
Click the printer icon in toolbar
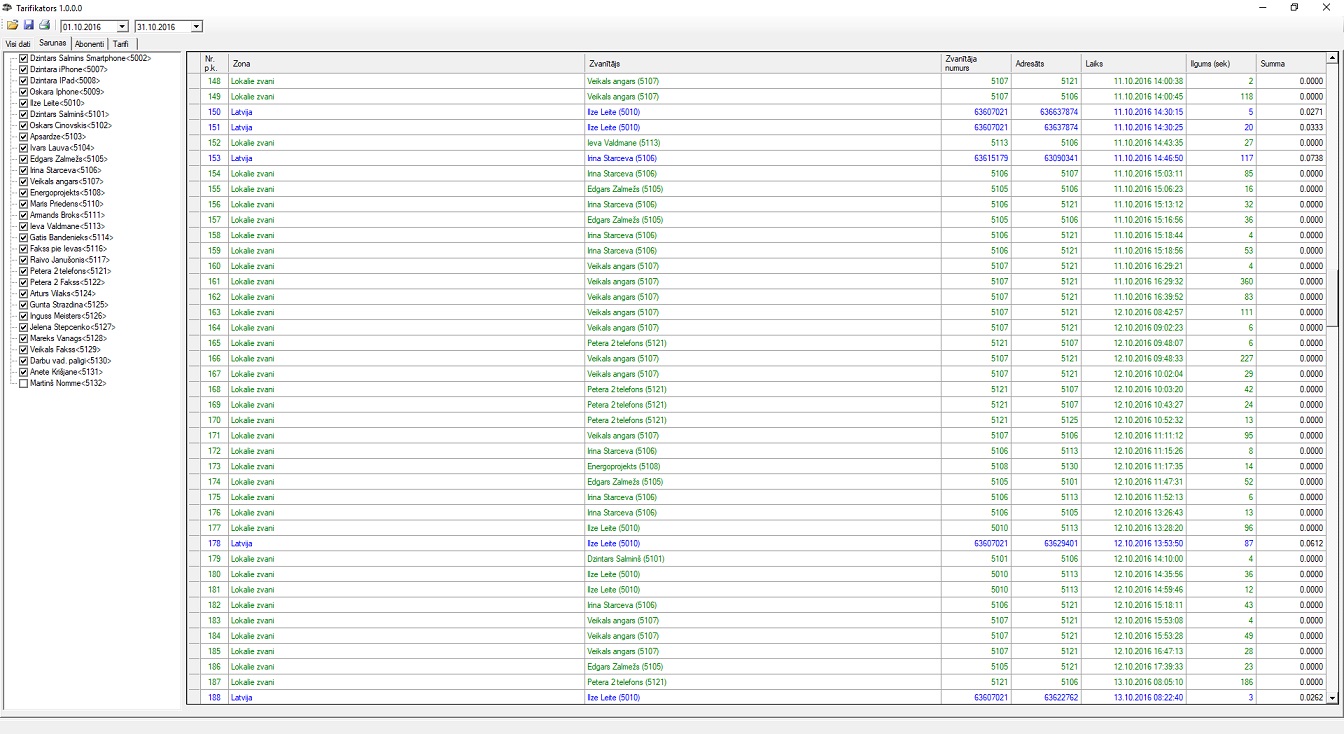click(45, 25)
